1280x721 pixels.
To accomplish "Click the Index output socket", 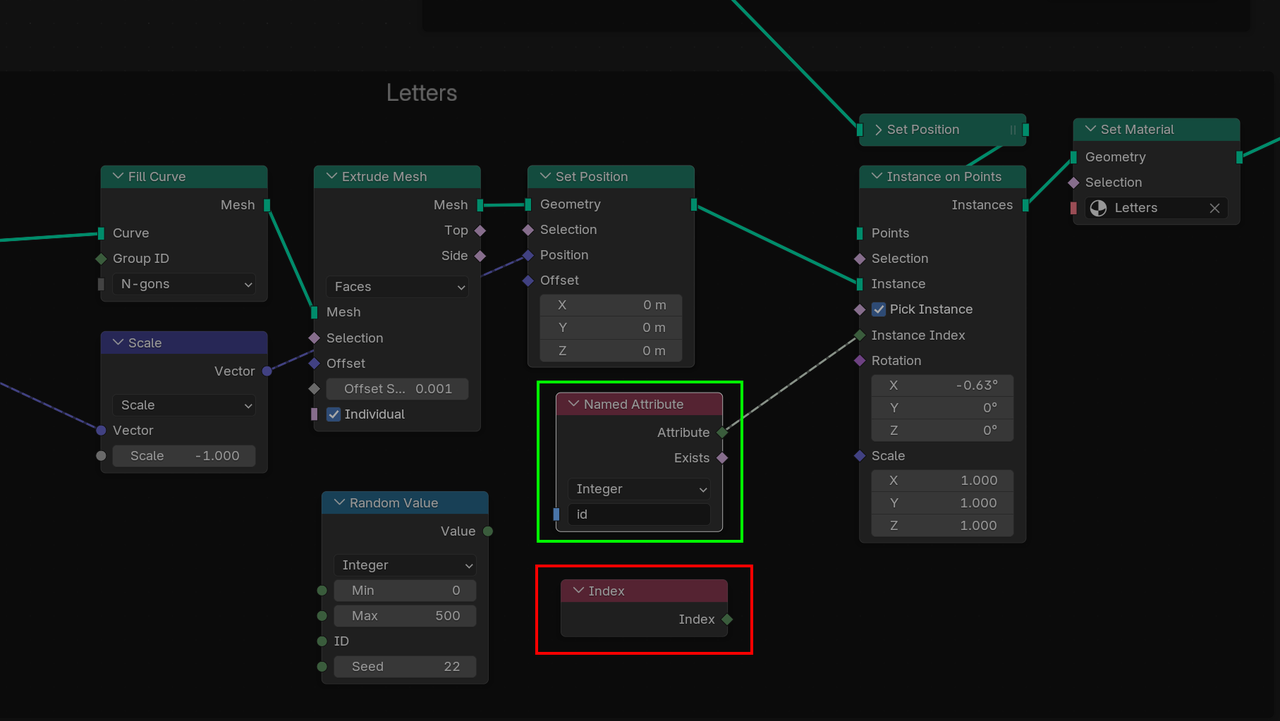I will coord(727,620).
